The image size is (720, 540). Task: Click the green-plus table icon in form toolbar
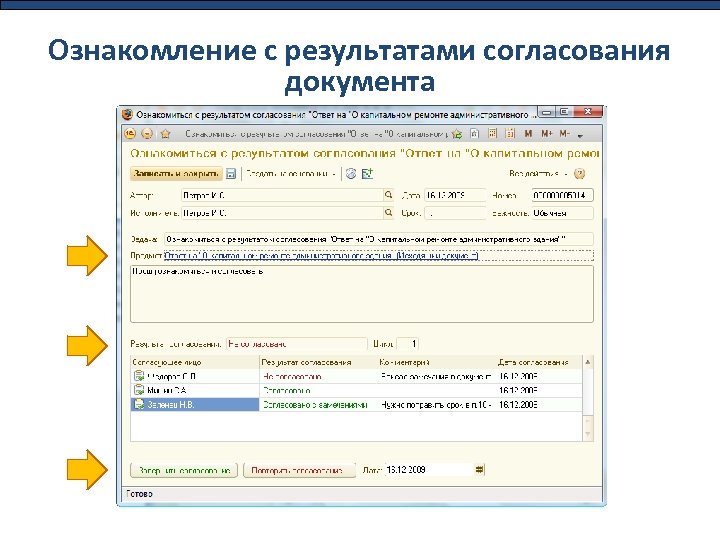[x=367, y=174]
